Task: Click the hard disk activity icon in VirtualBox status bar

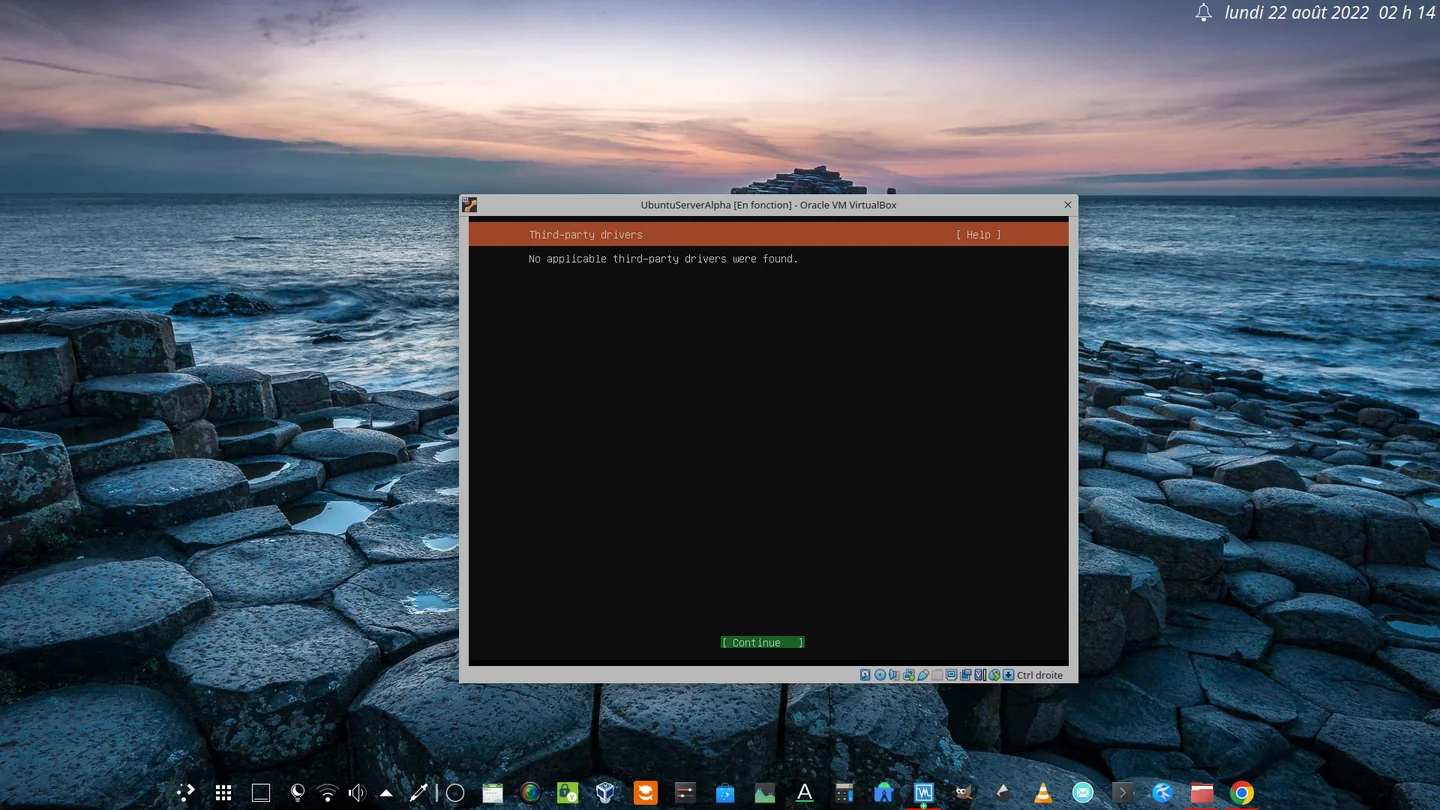Action: coord(865,675)
